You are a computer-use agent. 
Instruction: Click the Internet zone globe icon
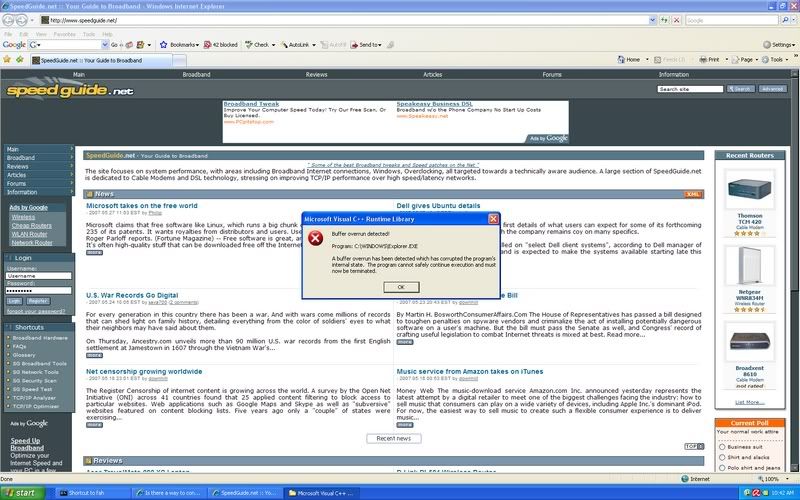685,479
